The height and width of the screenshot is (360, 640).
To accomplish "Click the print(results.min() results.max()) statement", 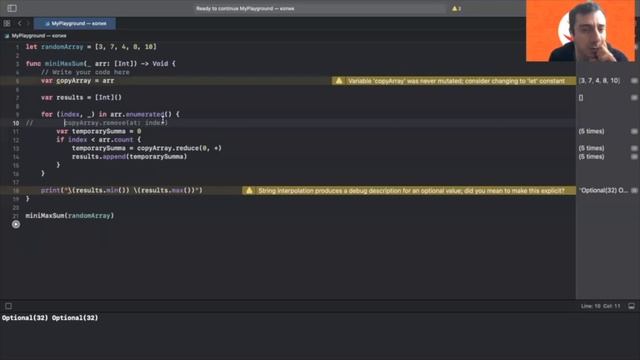I will point(122,190).
